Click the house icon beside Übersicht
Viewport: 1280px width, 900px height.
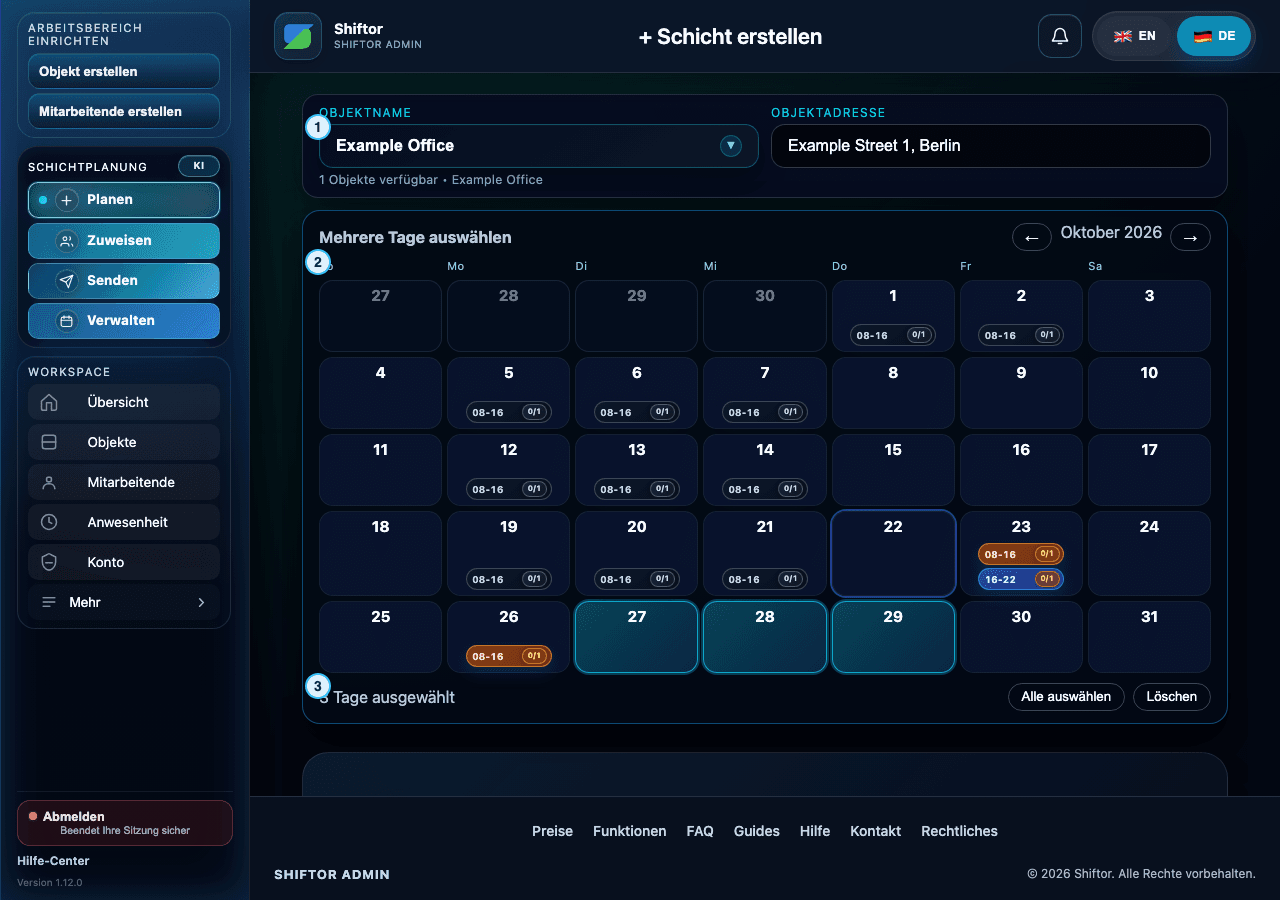pos(49,402)
